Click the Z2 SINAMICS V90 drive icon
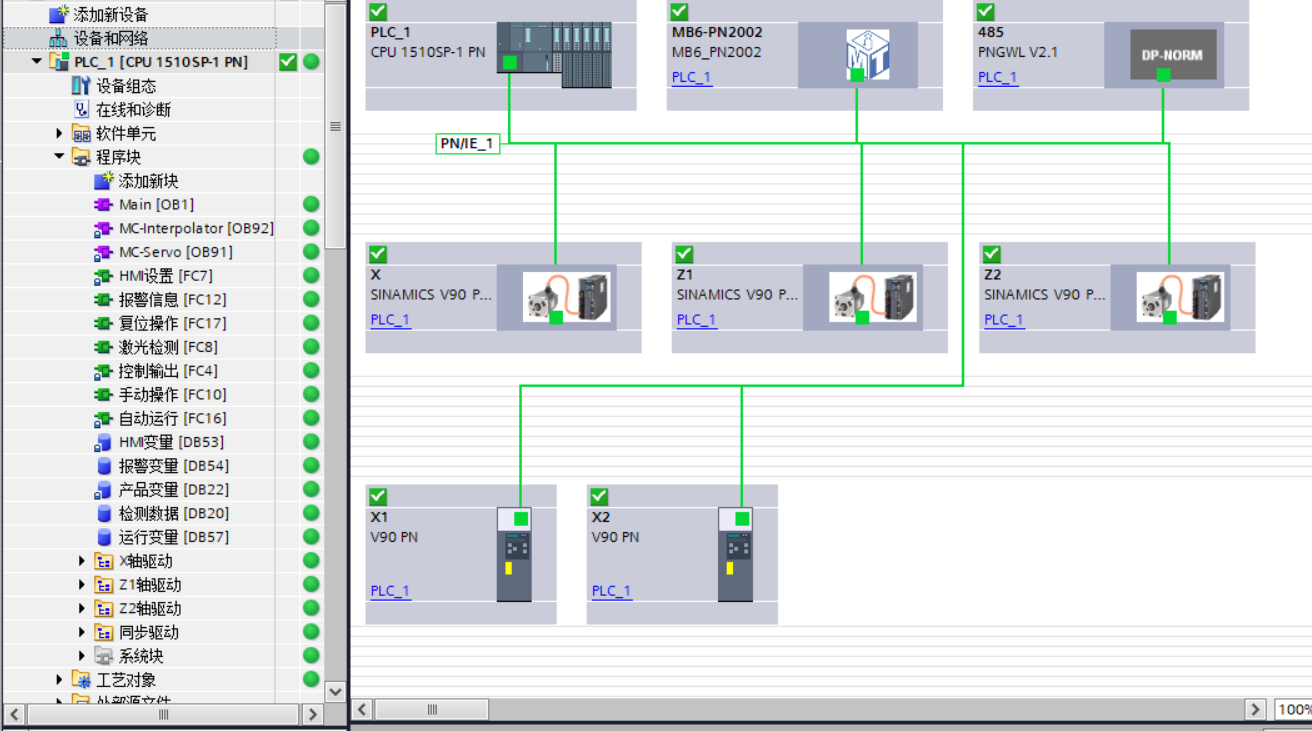The image size is (1312, 731). pyautogui.click(x=1181, y=297)
